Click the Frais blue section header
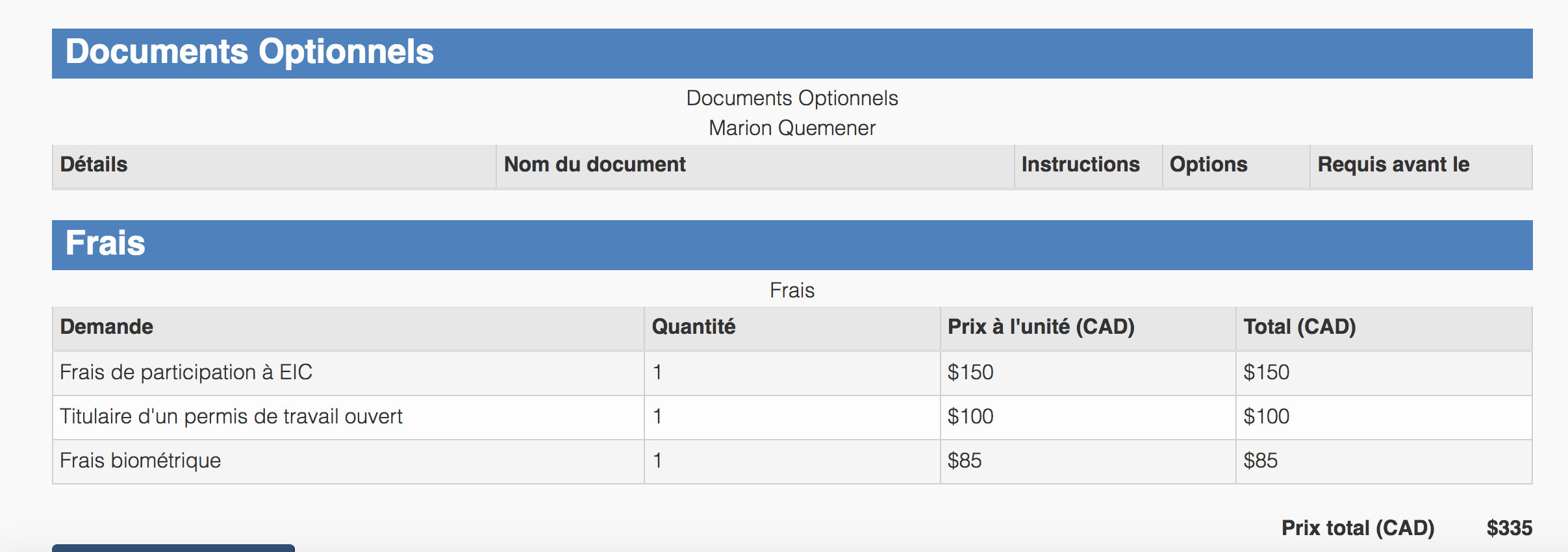The image size is (1568, 552). coord(792,245)
